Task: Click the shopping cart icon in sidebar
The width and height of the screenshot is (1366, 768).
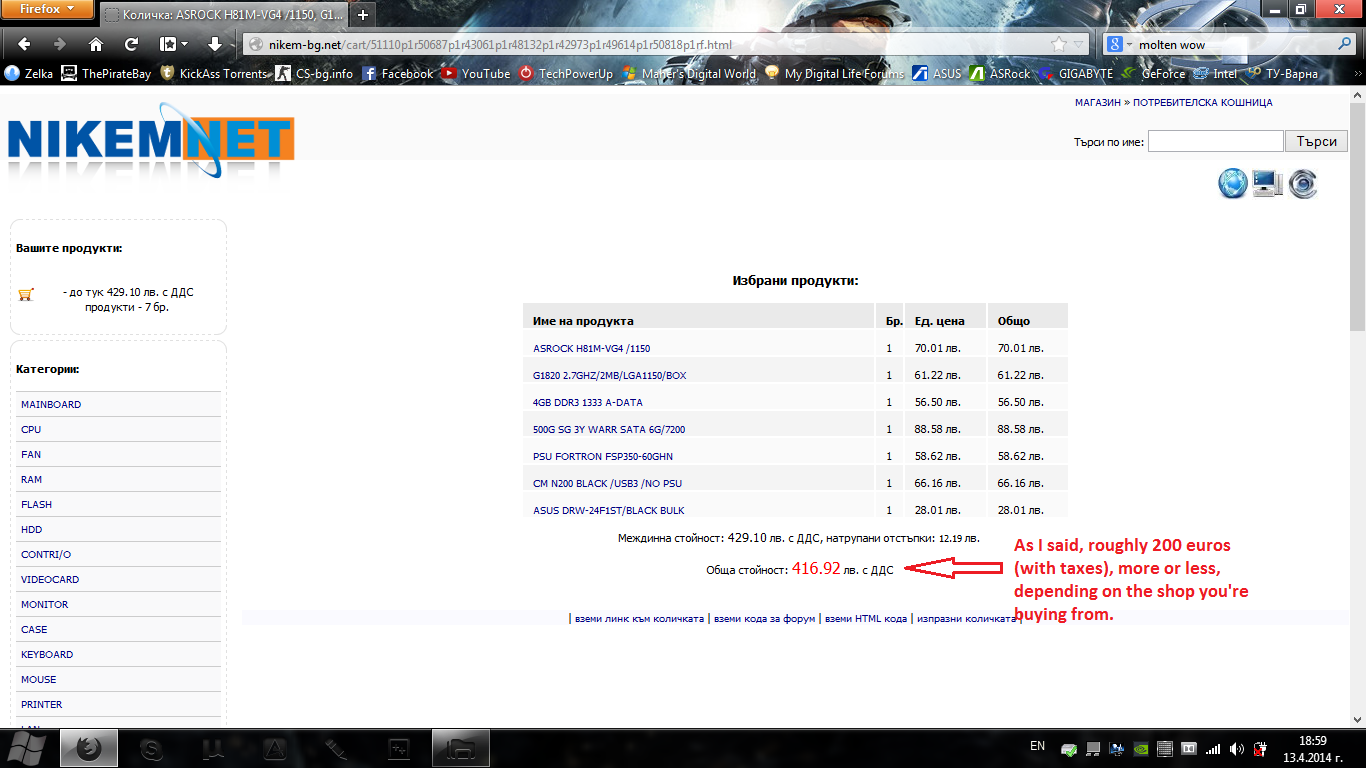Action: [26, 294]
